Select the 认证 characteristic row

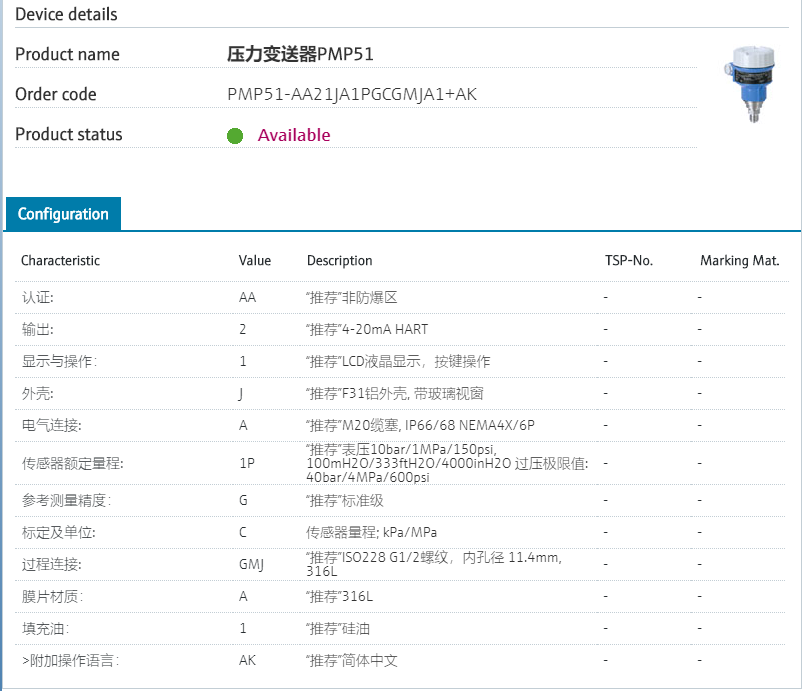[x=38, y=298]
